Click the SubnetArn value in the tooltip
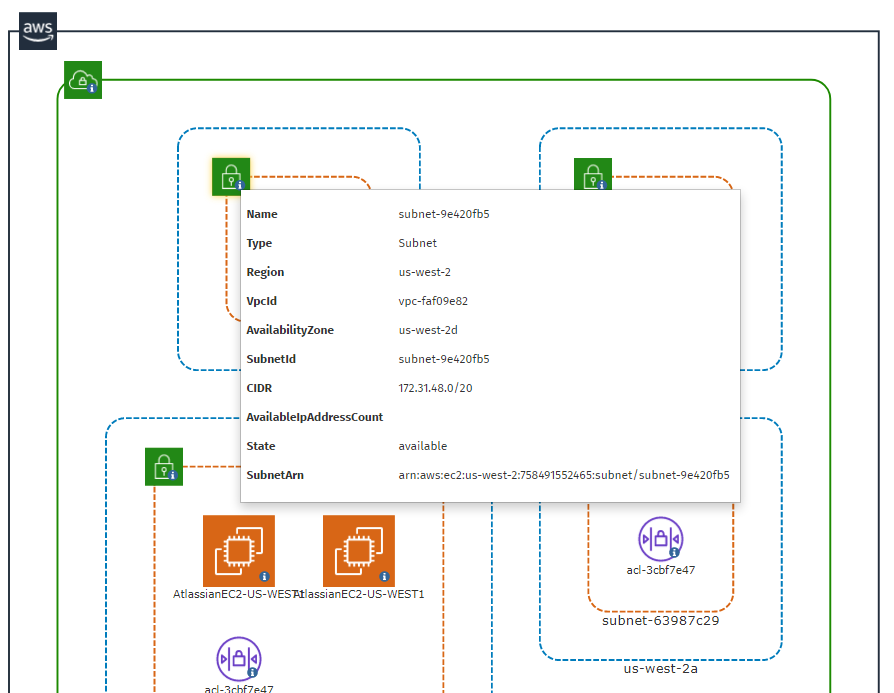 click(563, 475)
